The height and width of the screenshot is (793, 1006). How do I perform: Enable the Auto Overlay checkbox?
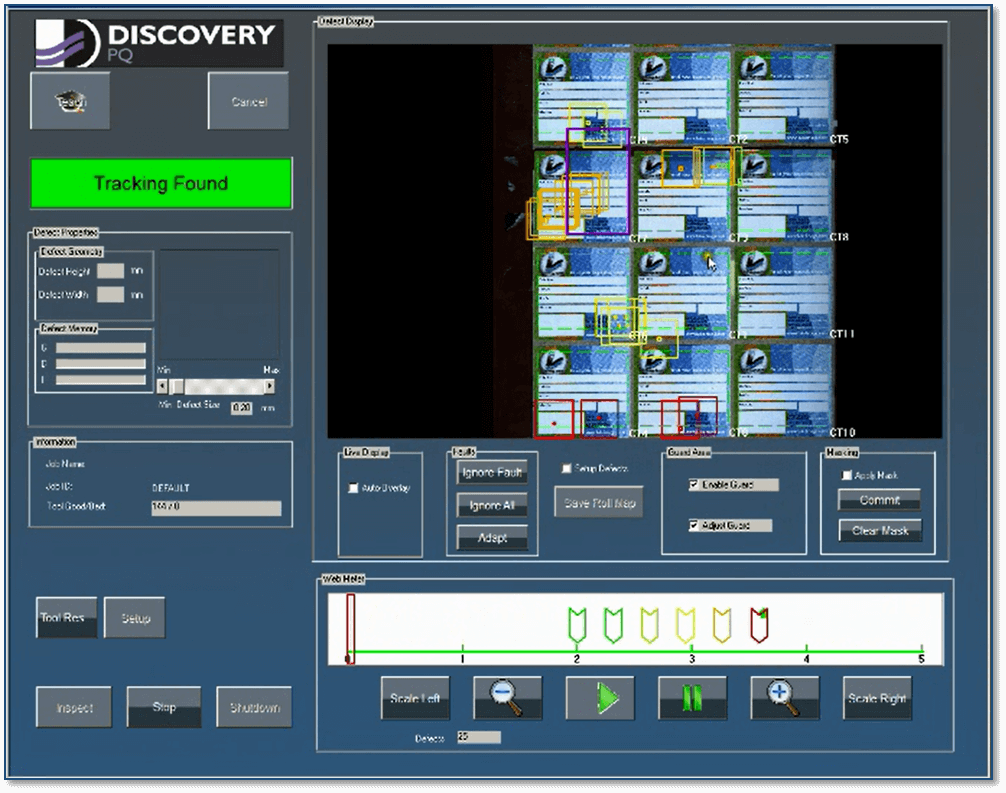352,488
